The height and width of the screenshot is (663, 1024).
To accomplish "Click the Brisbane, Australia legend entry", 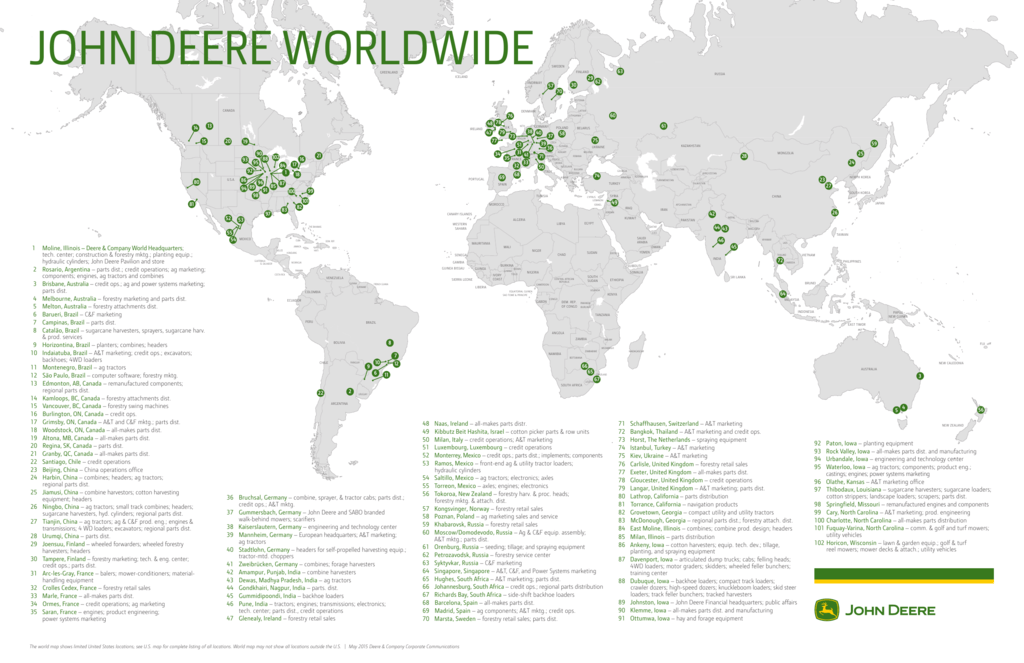I will (118, 287).
